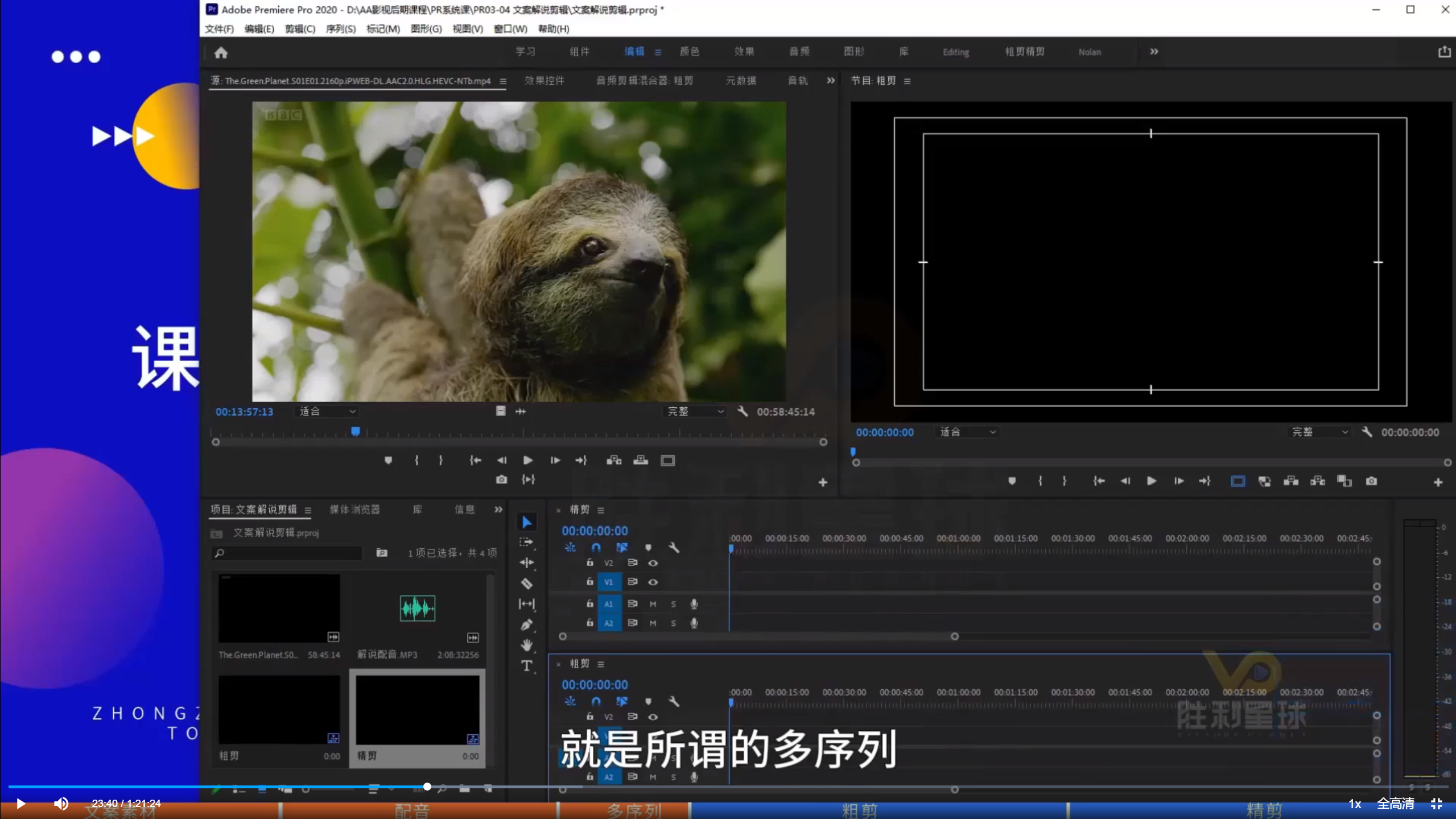1456x819 pixels.
Task: Play the program monitor sequence
Action: 1151,481
